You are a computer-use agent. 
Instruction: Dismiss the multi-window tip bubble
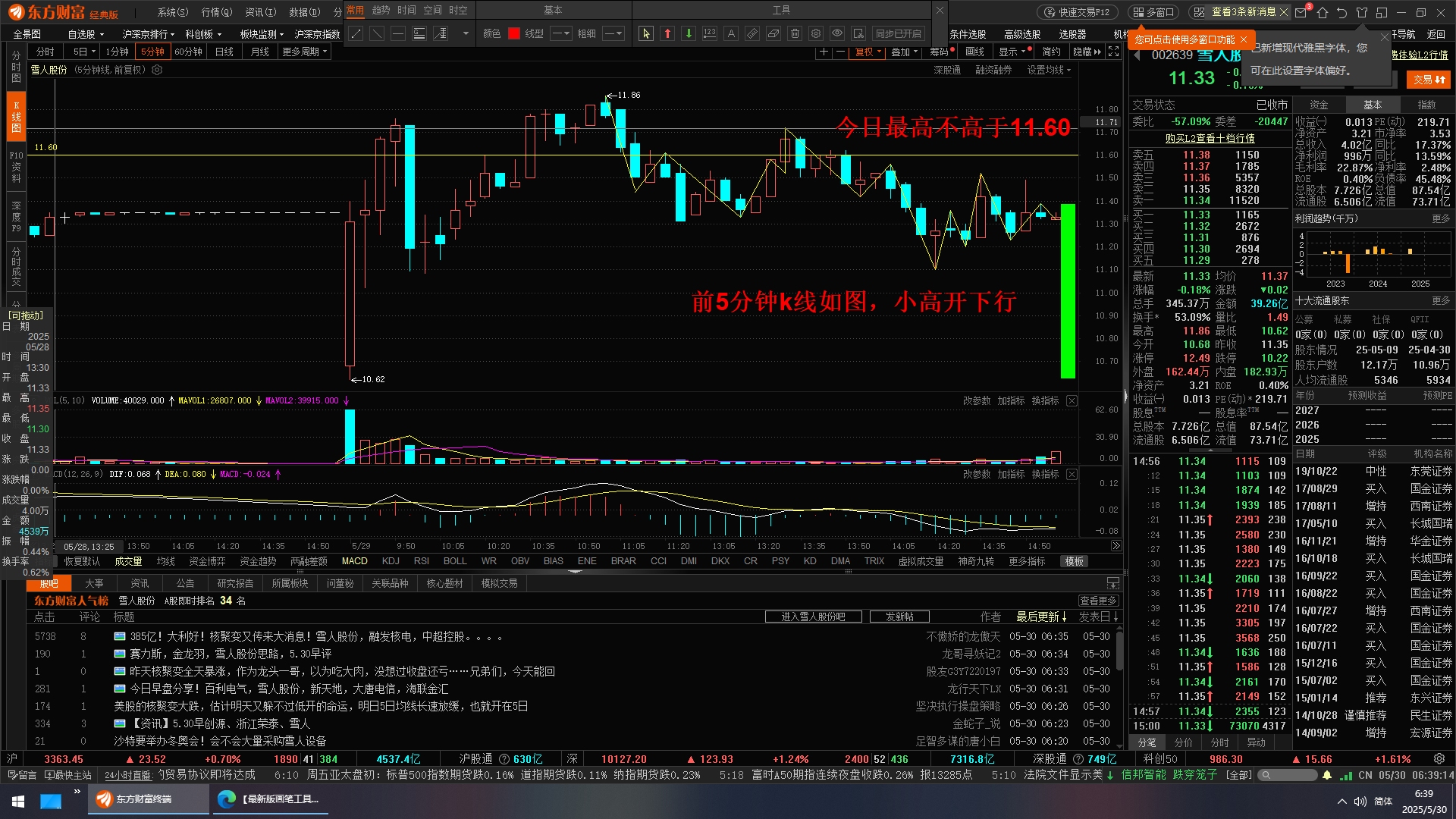click(x=1244, y=39)
